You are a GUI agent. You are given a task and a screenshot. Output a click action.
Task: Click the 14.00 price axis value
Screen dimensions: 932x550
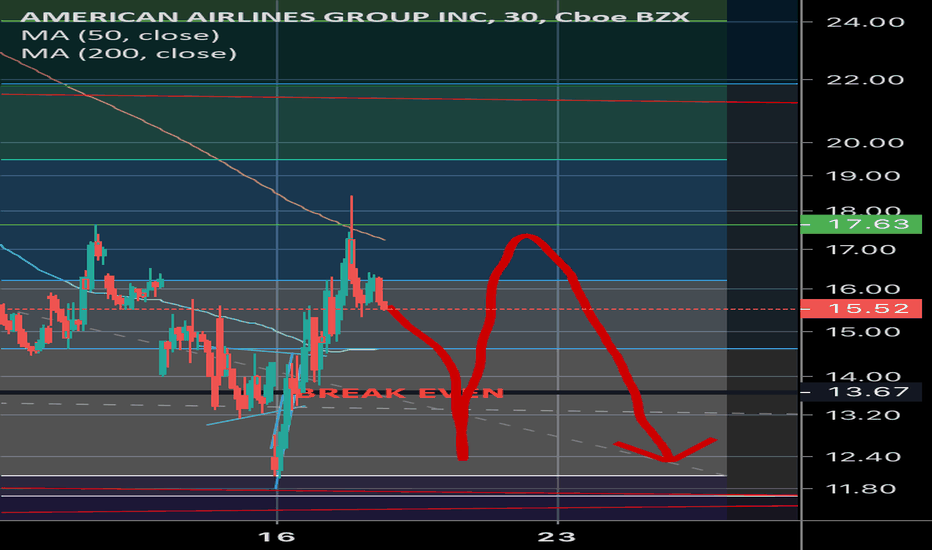click(865, 376)
